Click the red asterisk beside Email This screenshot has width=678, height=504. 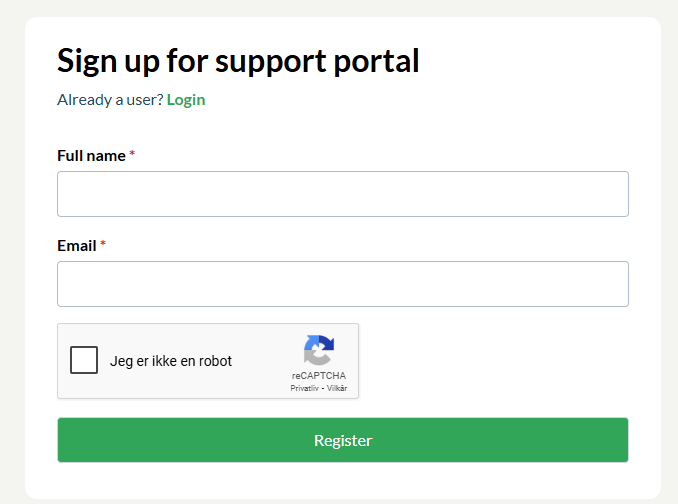click(103, 243)
